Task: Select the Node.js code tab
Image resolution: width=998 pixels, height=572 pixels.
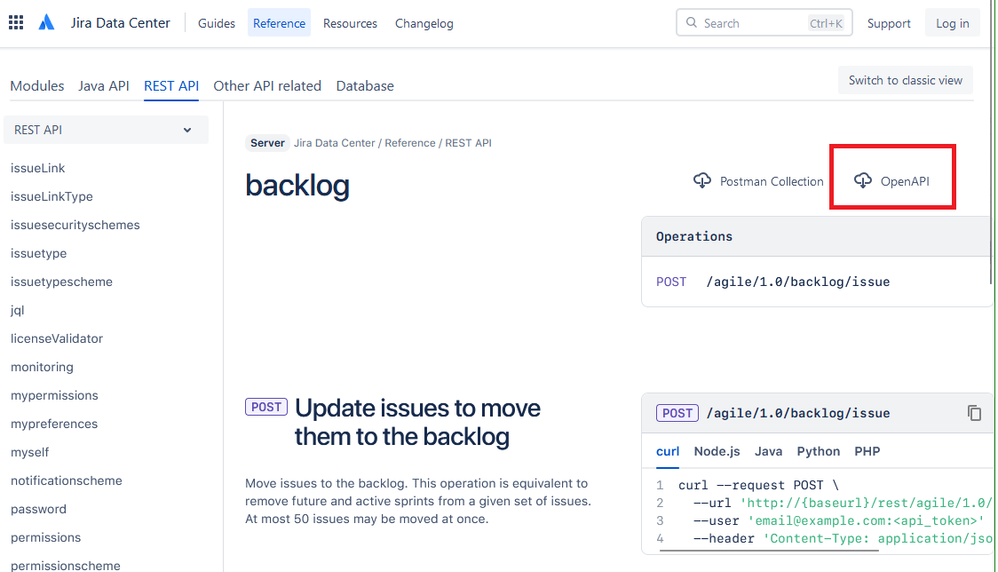Action: coord(717,452)
